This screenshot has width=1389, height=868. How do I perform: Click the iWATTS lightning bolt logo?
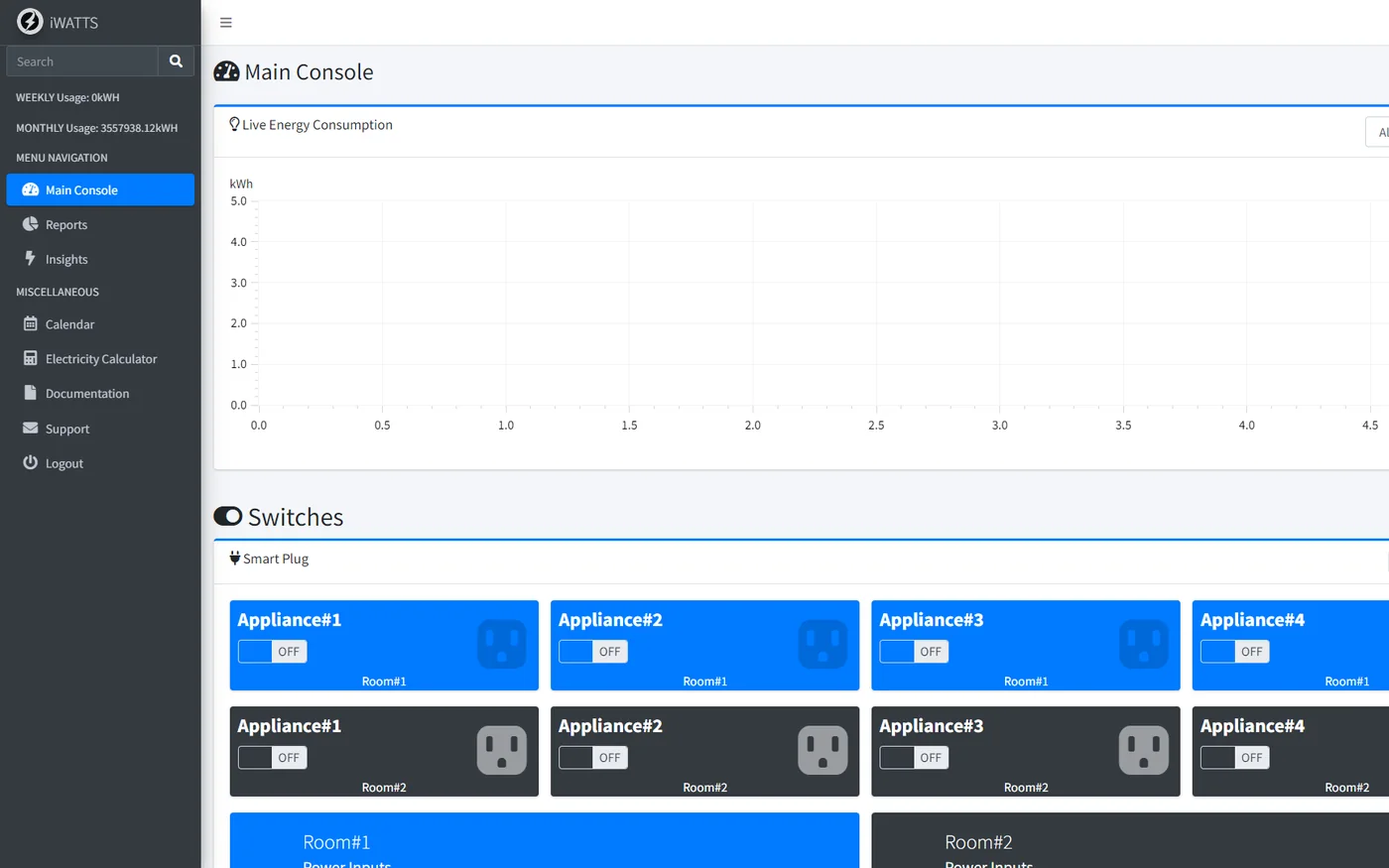coord(30,22)
